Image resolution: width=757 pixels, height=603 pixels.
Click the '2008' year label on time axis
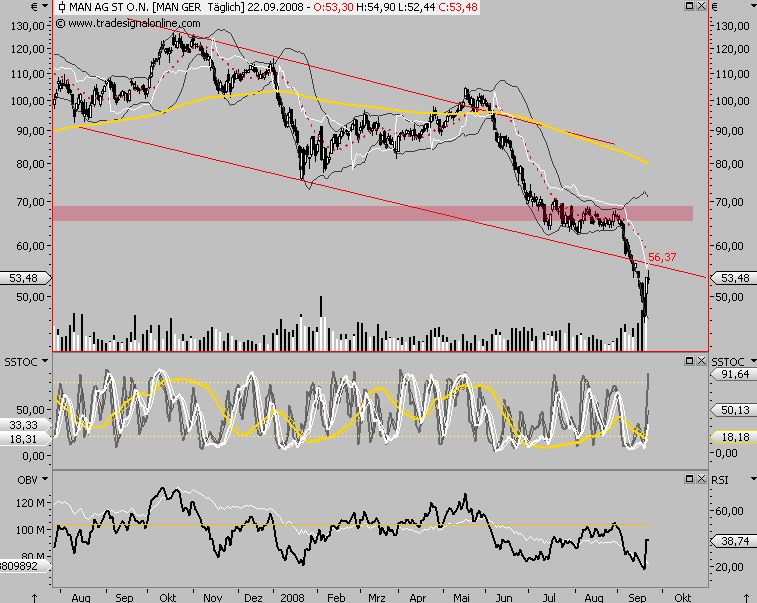(x=293, y=598)
